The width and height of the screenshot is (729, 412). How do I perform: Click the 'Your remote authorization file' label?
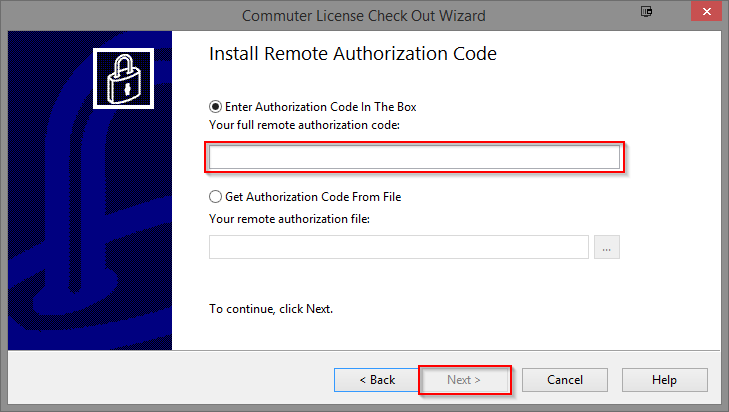coord(289,219)
